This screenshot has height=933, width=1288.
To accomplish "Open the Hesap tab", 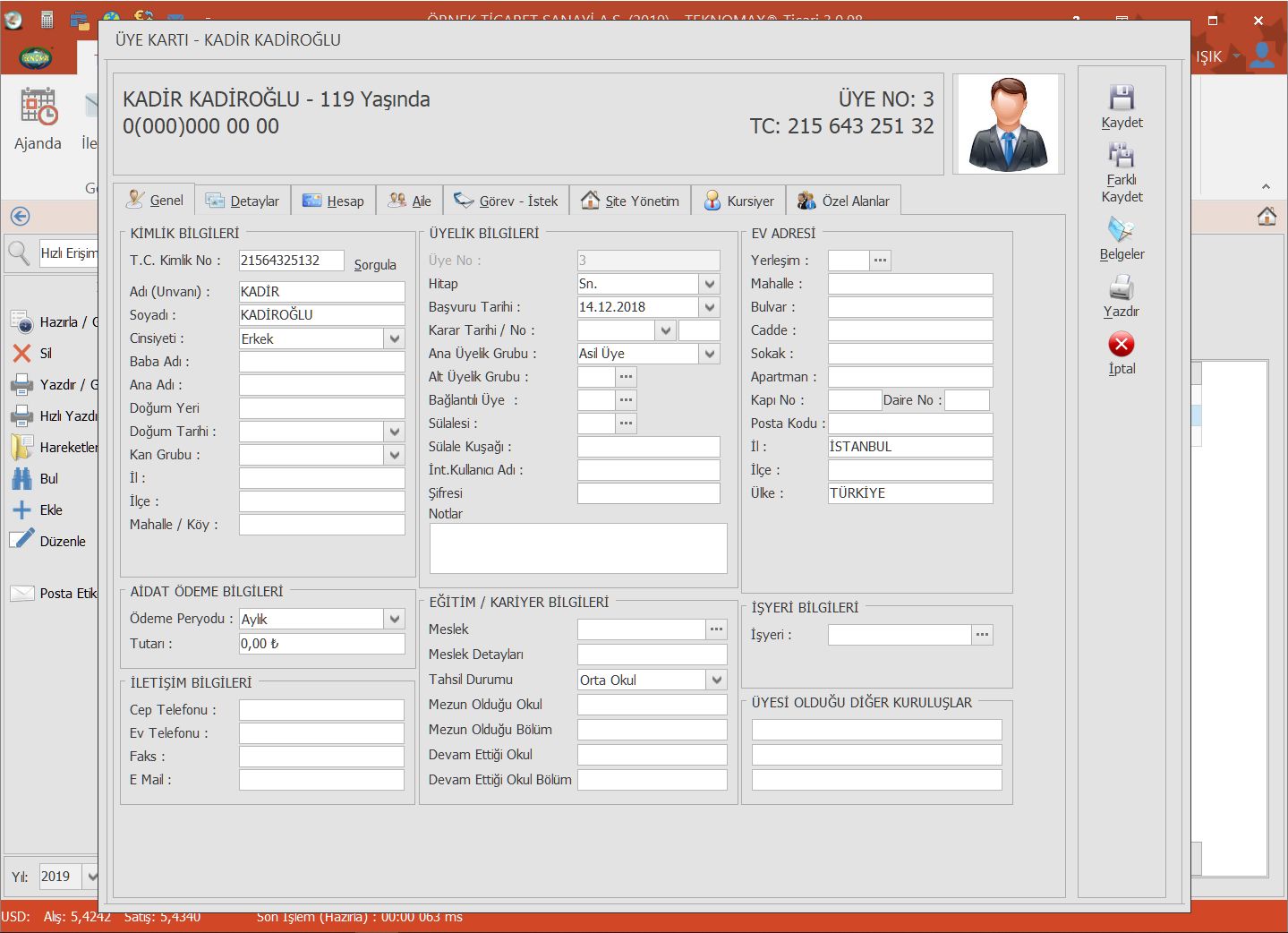I will [334, 201].
